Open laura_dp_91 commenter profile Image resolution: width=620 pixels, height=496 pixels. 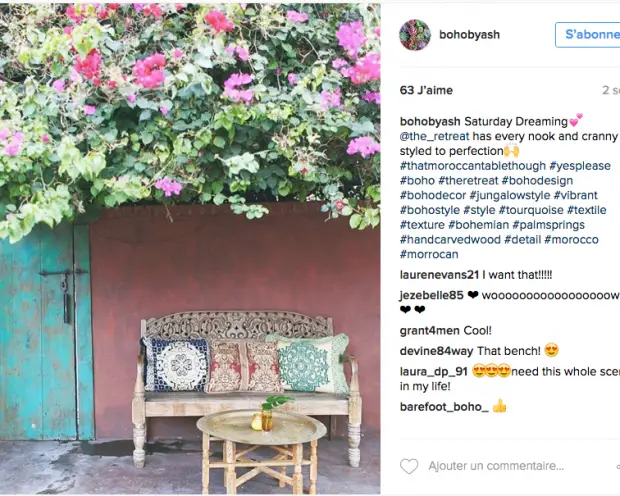pyautogui.click(x=434, y=372)
